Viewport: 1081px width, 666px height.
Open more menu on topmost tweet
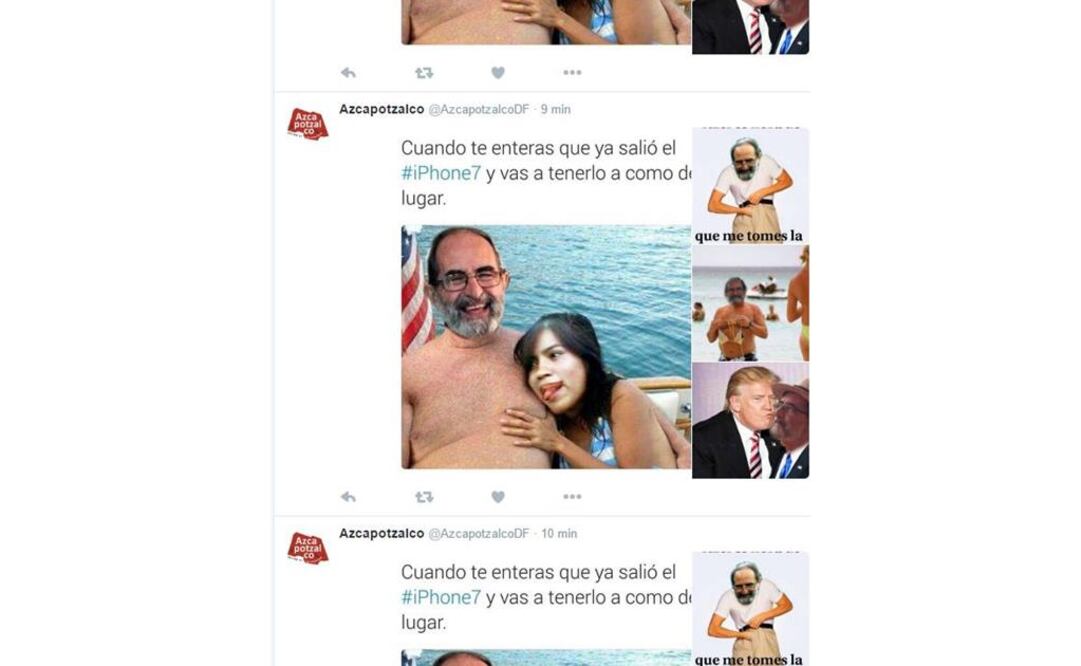[572, 72]
